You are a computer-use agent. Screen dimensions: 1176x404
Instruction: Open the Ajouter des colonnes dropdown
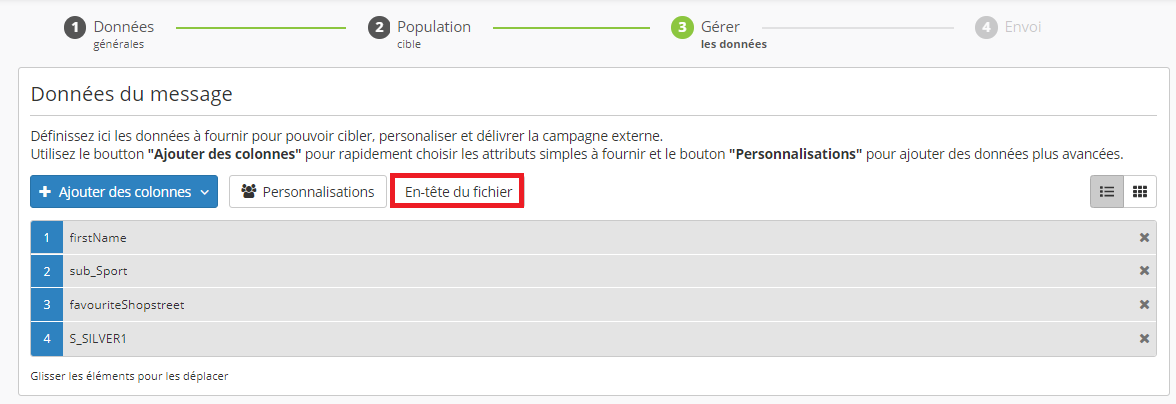tap(123, 192)
